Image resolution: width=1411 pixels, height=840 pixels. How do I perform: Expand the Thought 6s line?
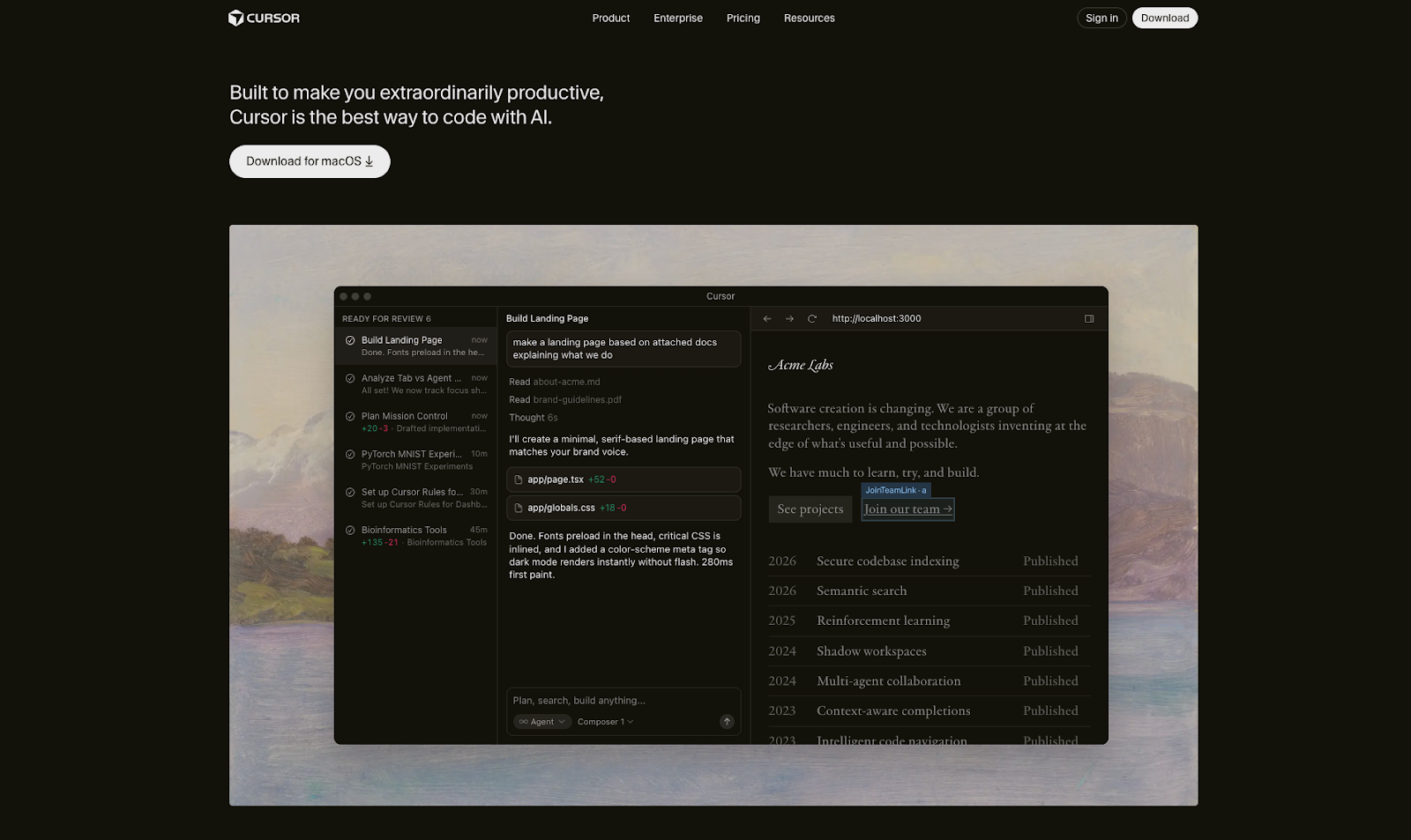click(533, 418)
